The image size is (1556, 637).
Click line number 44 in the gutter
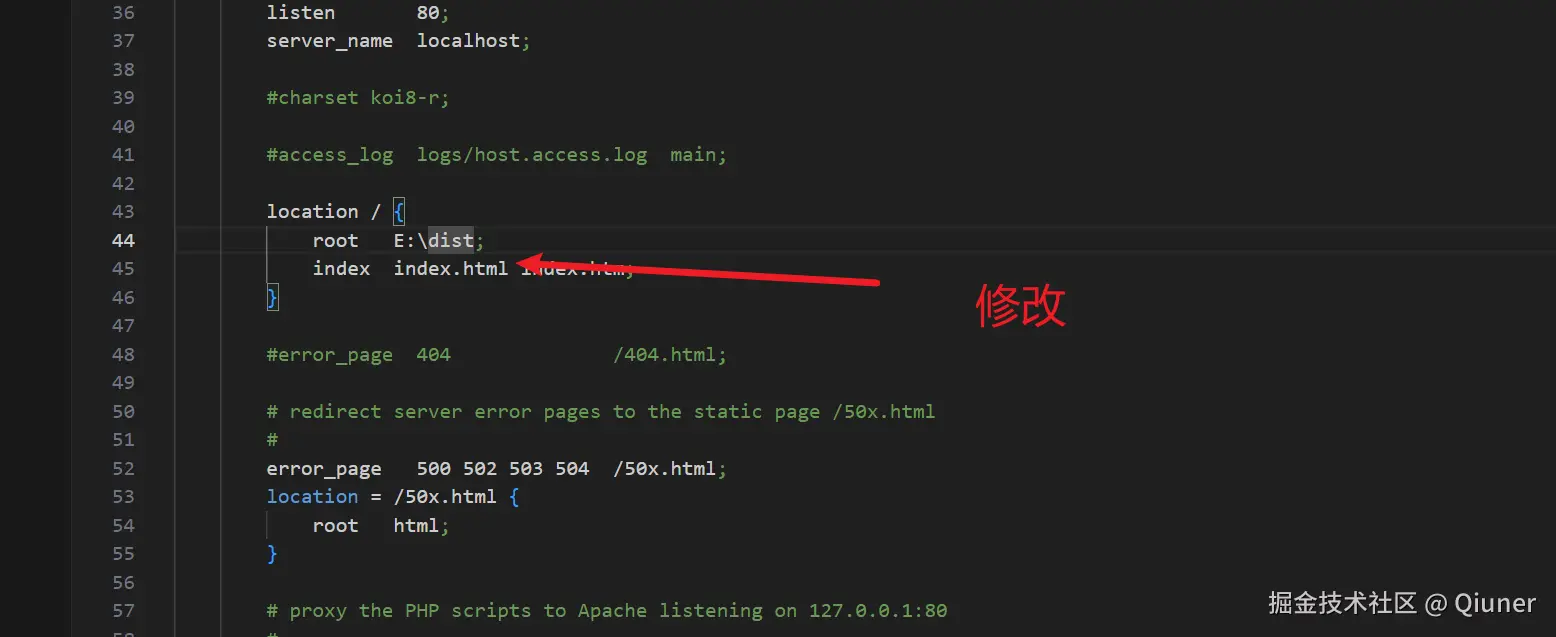tap(123, 240)
